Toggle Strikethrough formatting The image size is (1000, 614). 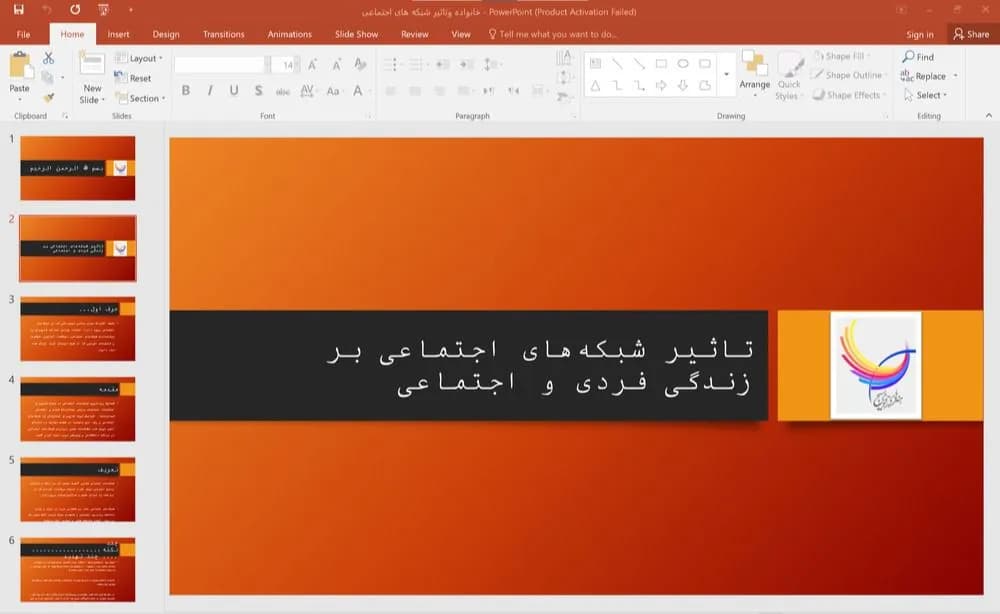pyautogui.click(x=283, y=91)
